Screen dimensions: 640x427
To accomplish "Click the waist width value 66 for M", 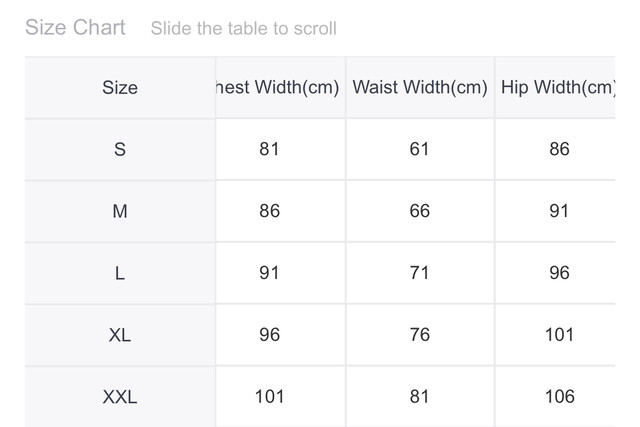I will 420,211.
